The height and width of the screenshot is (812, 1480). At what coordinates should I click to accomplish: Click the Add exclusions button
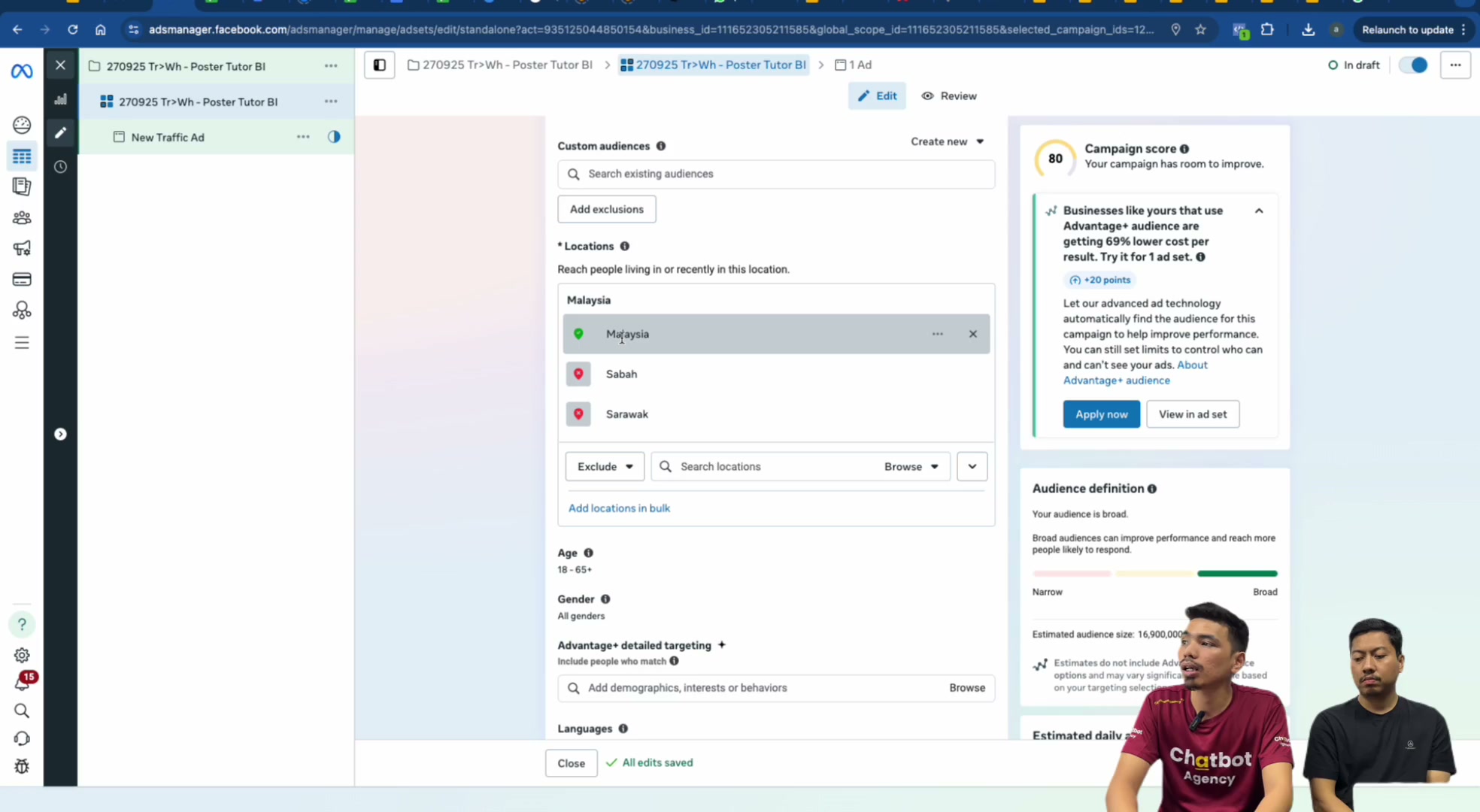[606, 209]
